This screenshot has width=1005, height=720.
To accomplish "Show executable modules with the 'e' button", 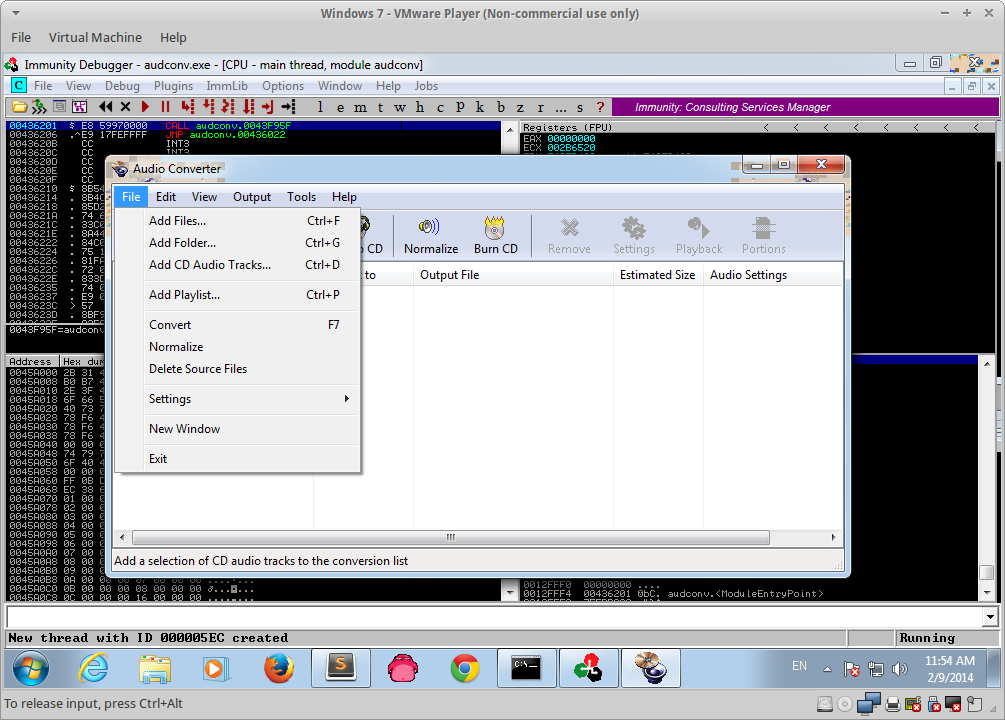I will point(340,107).
